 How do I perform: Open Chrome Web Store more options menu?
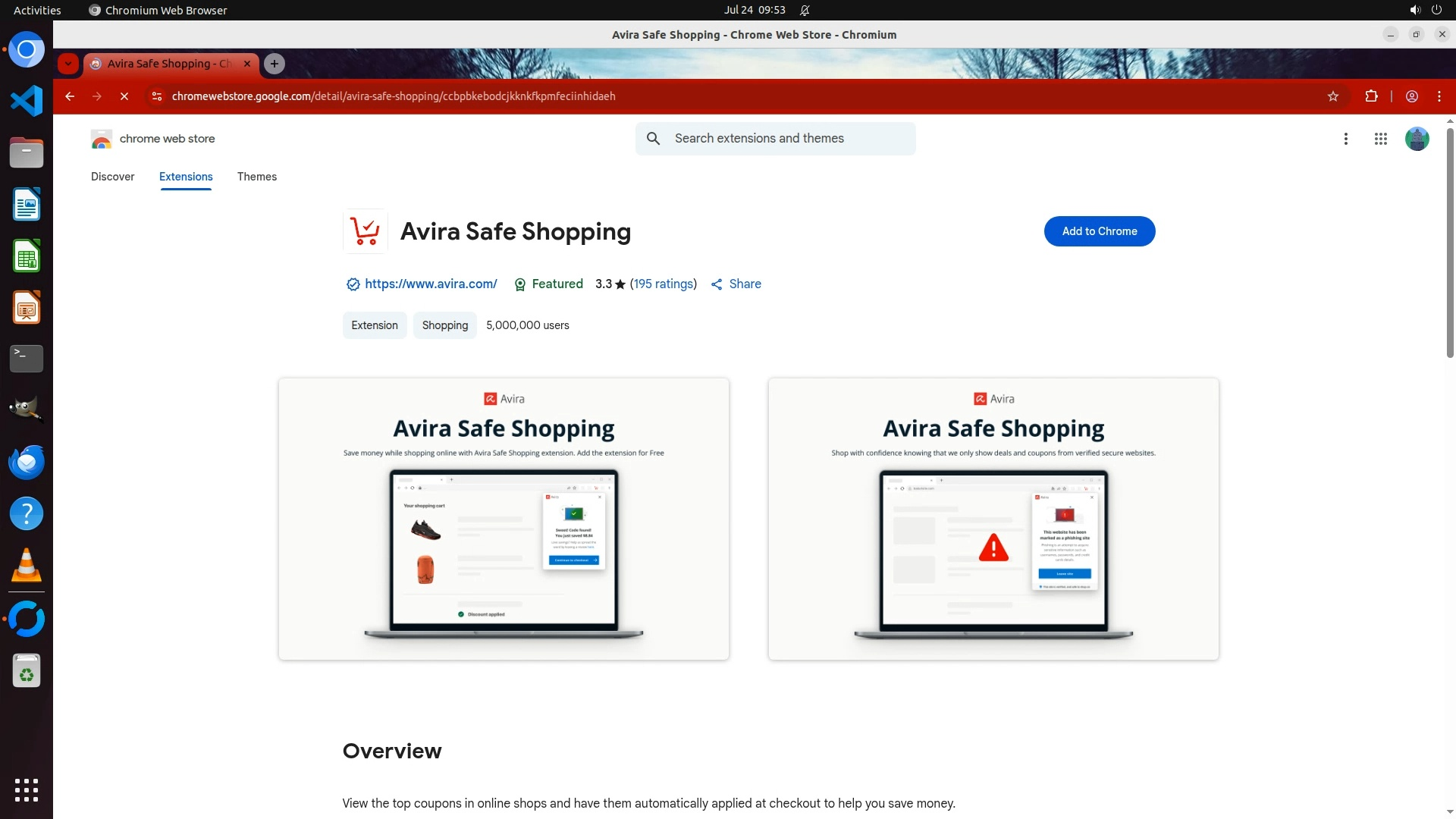pyautogui.click(x=1346, y=139)
